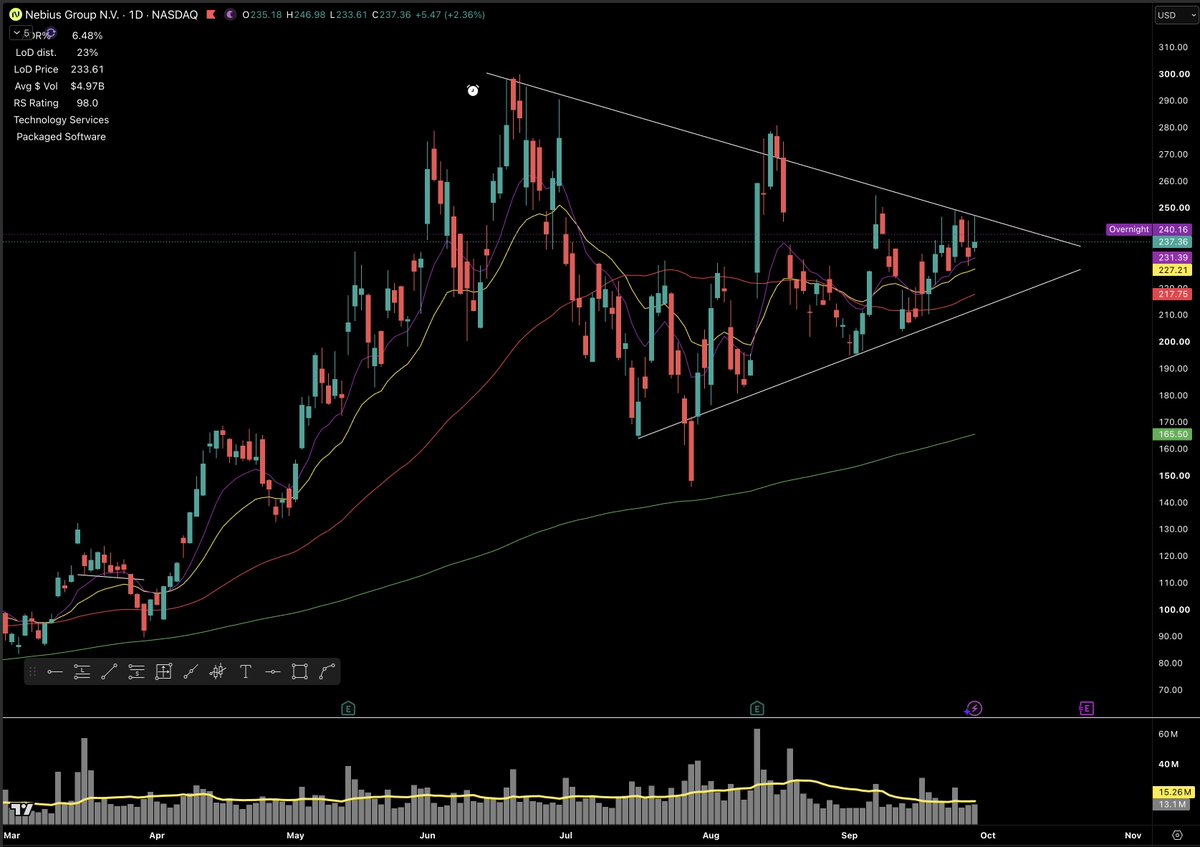This screenshot has height=847, width=1200.
Task: Select the extended line tool
Action: tap(191, 672)
